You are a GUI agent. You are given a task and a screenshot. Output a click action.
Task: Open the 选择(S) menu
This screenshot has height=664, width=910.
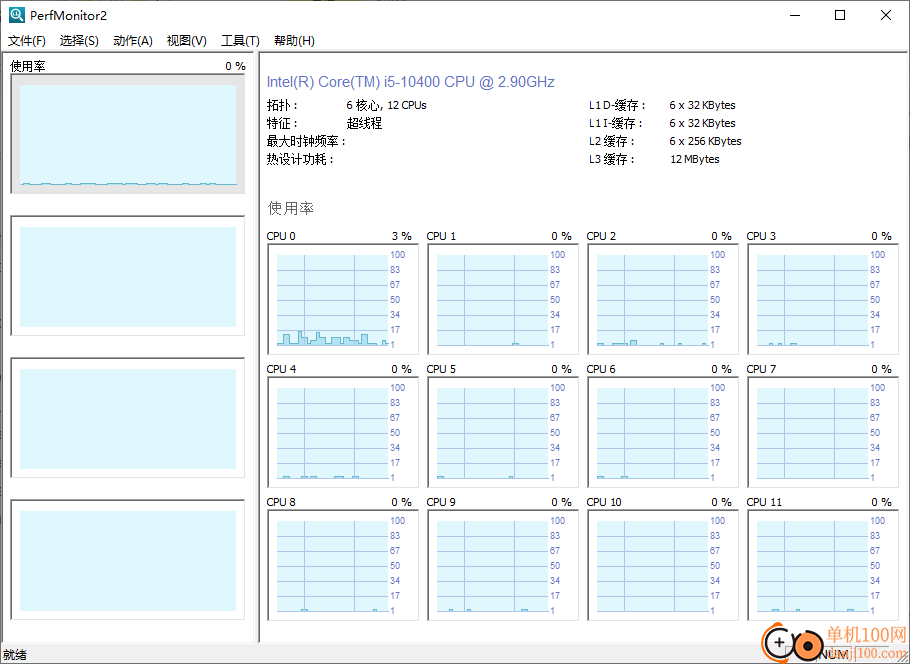point(79,41)
